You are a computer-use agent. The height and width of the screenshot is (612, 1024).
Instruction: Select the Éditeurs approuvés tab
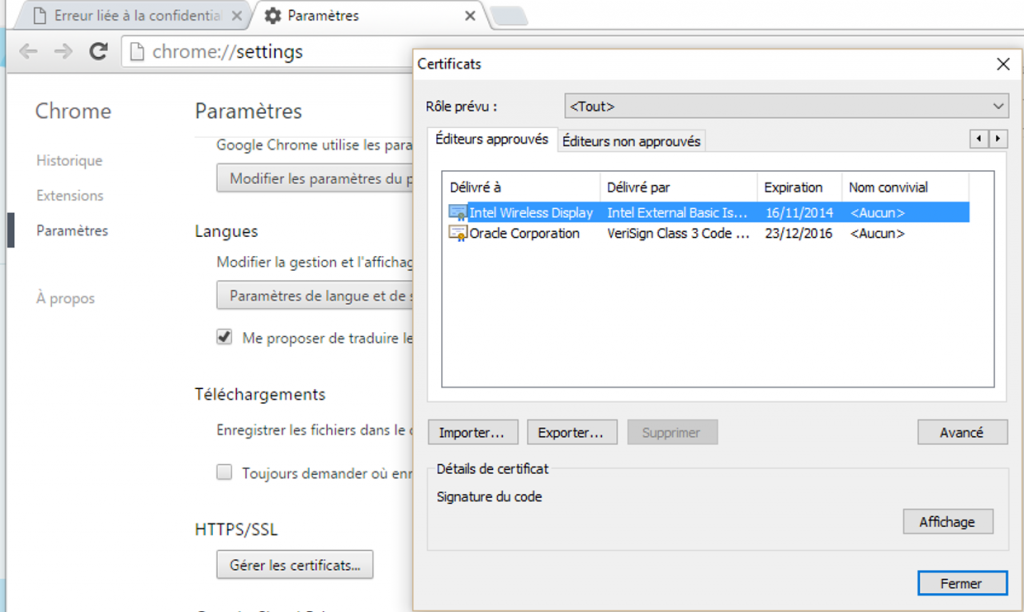tap(492, 141)
